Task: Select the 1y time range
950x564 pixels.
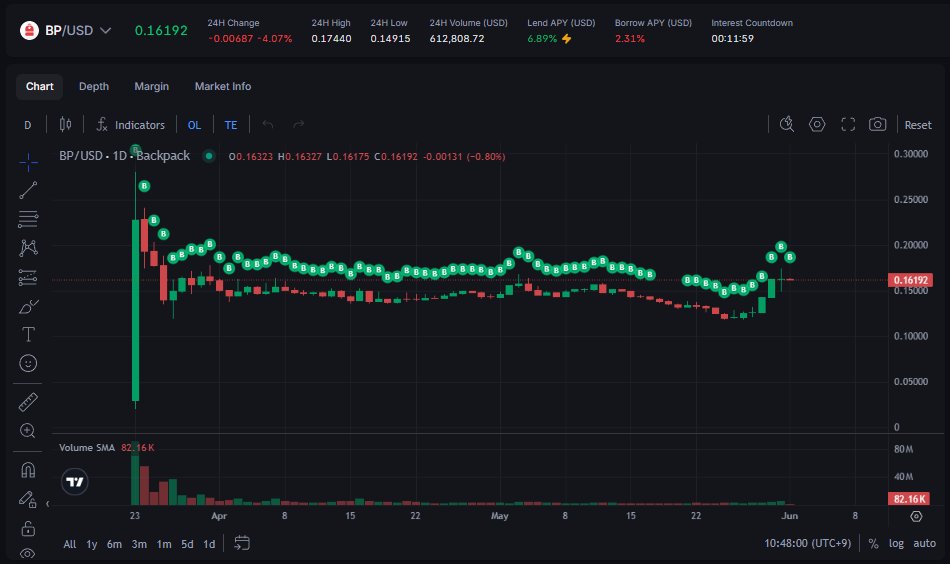Action: 91,544
